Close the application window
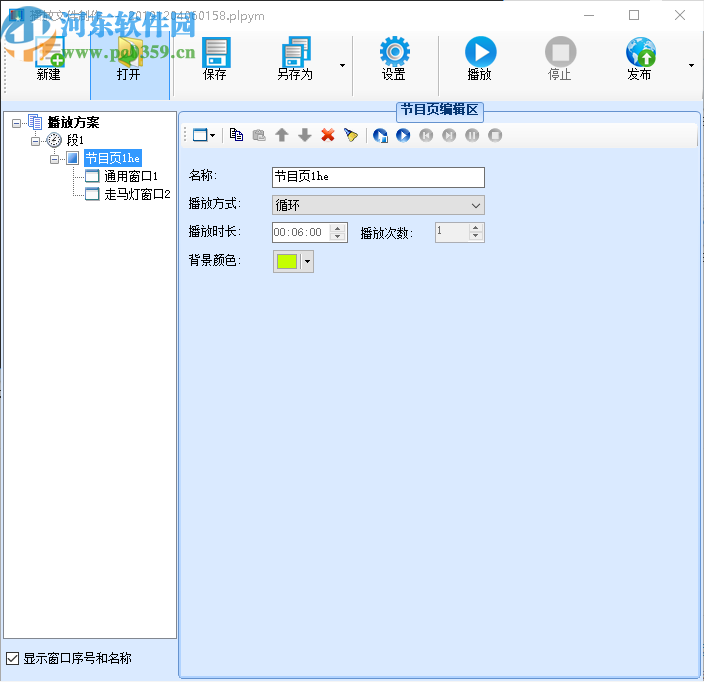 click(x=680, y=15)
